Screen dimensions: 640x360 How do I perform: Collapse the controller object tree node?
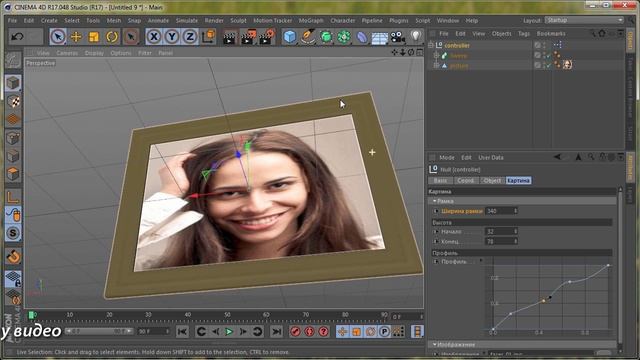431,45
